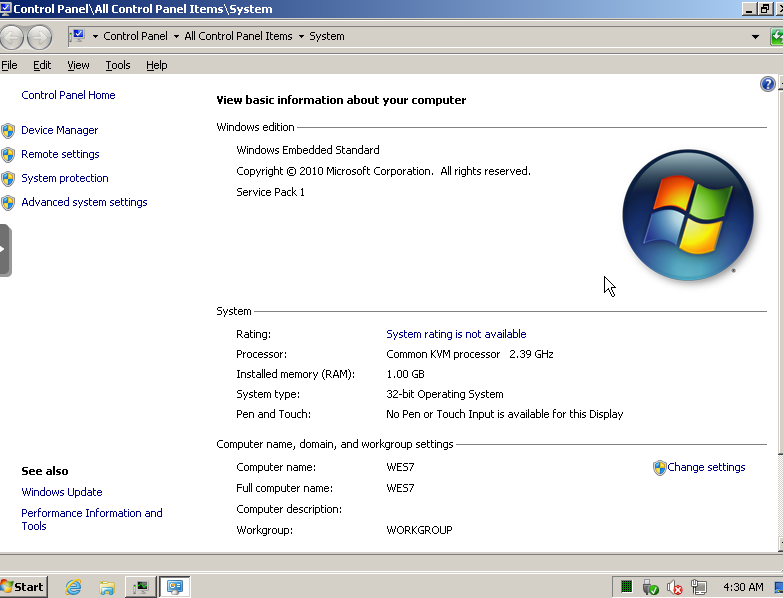Open Performance Information and Tools link
This screenshot has height=598, width=783.
pos(91,519)
